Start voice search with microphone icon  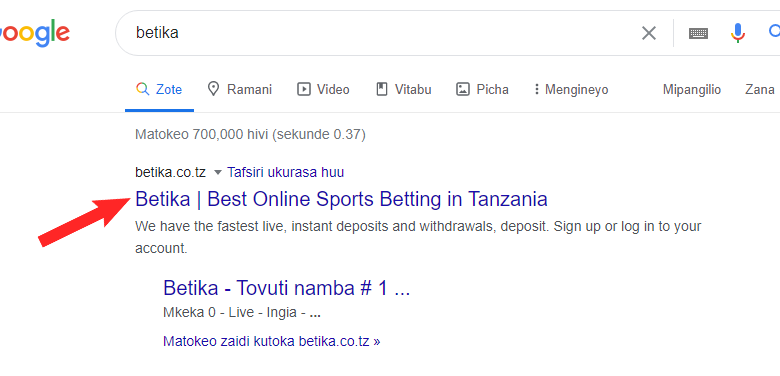point(738,33)
